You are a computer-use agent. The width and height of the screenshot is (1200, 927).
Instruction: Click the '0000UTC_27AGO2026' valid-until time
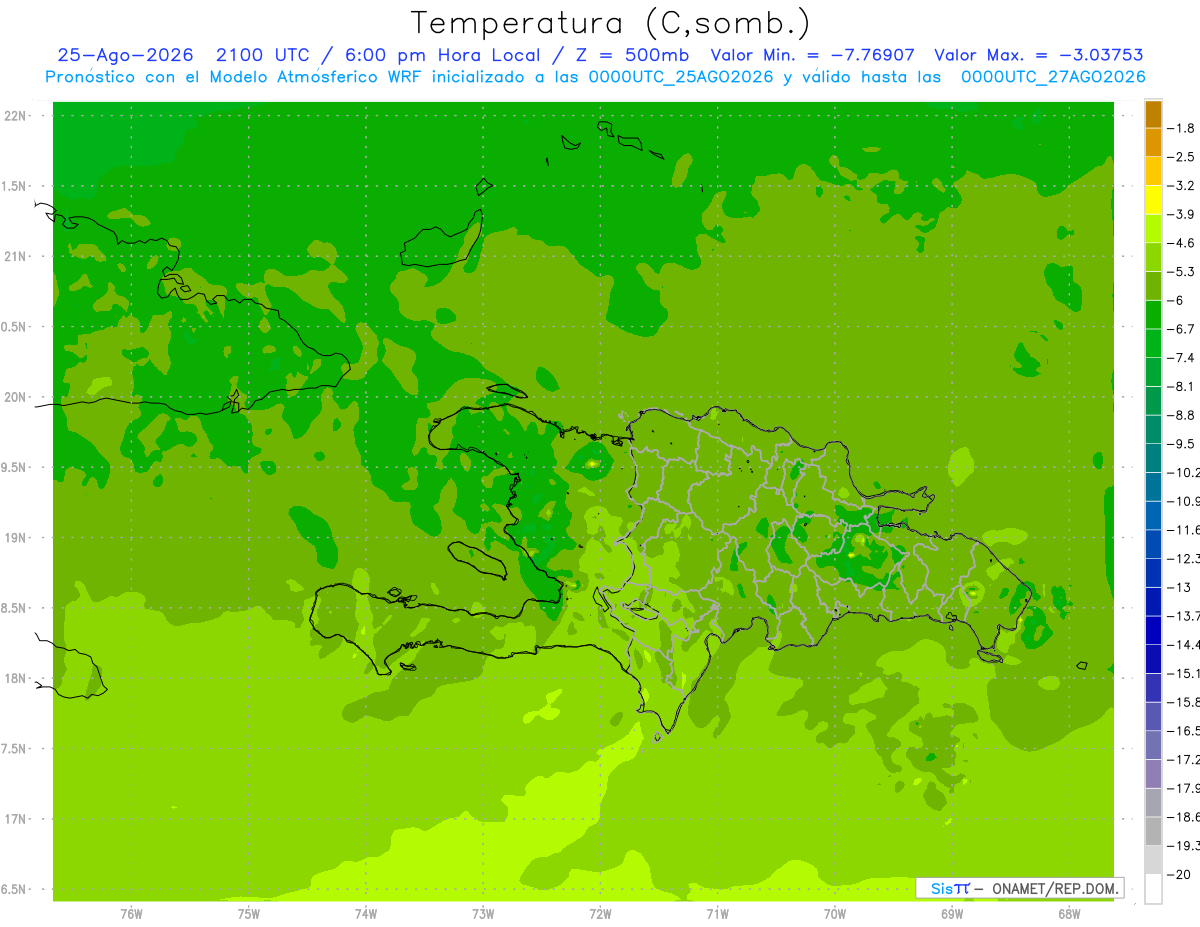pos(1053,77)
